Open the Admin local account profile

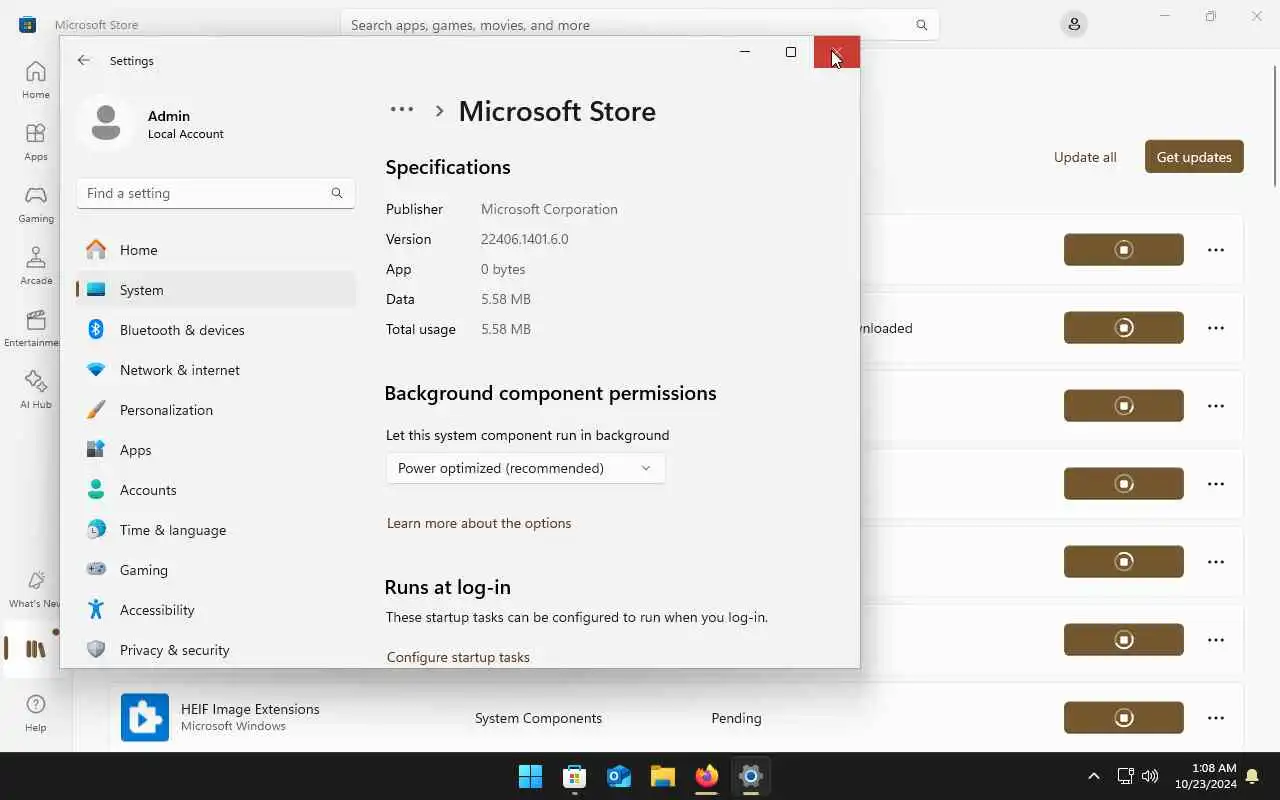154,124
